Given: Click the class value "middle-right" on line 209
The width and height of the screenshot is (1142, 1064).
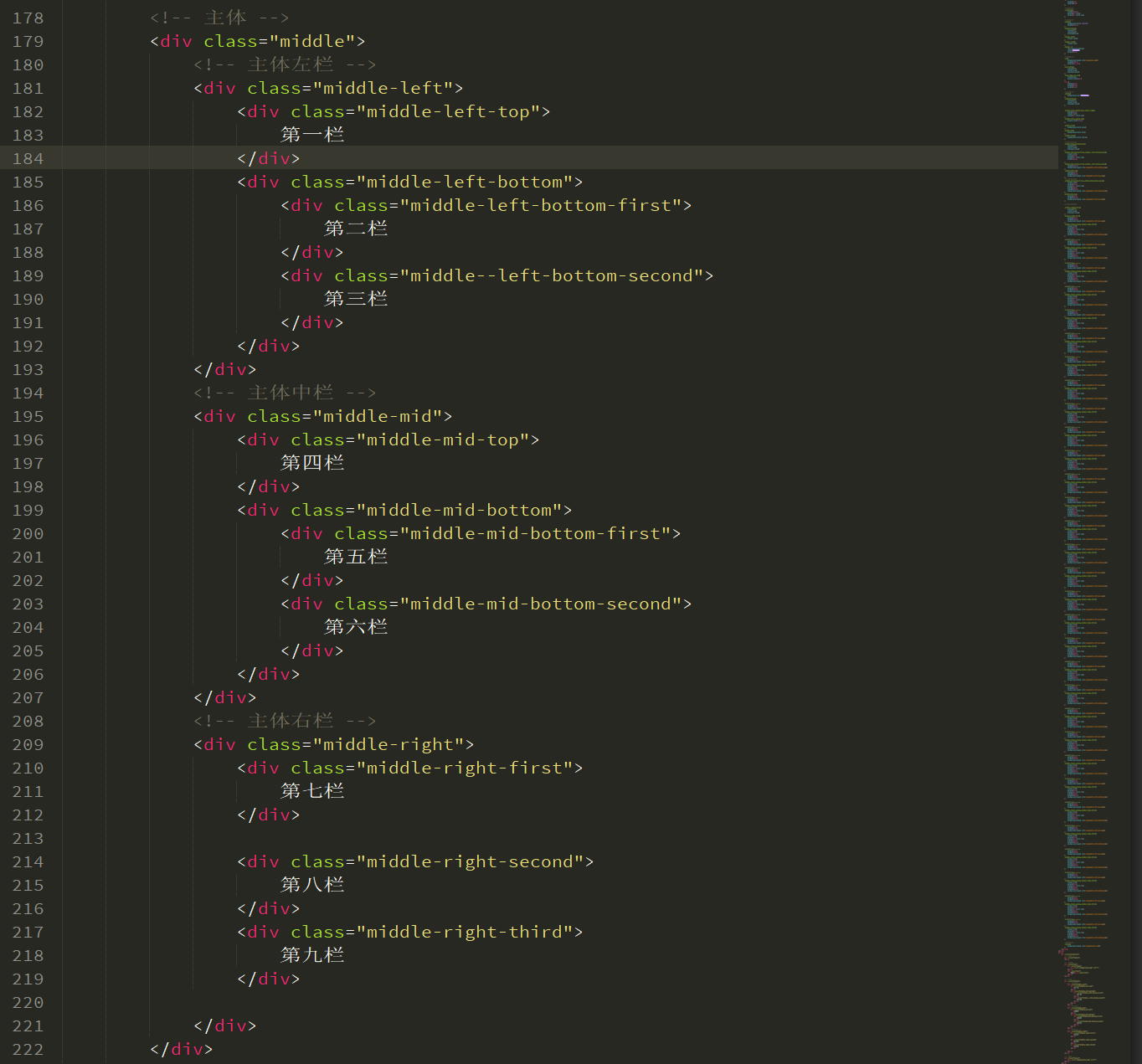Looking at the screenshot, I should coord(388,744).
